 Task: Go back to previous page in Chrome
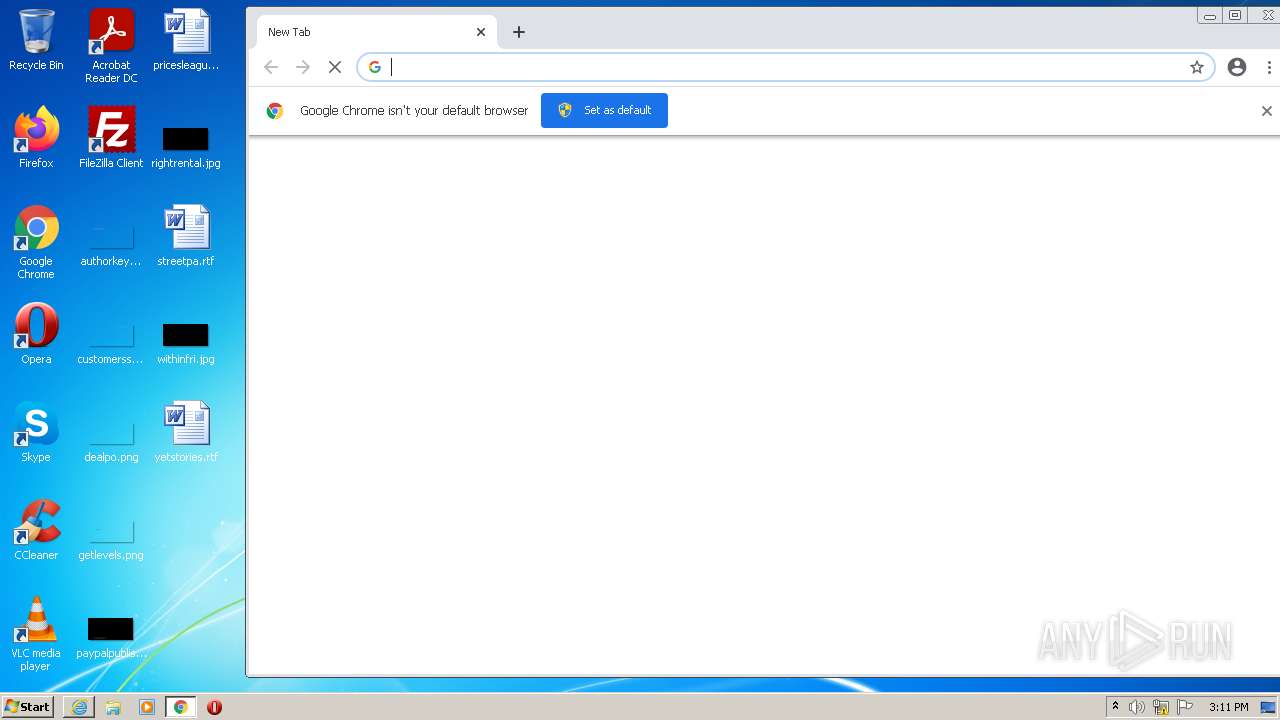pyautogui.click(x=271, y=67)
